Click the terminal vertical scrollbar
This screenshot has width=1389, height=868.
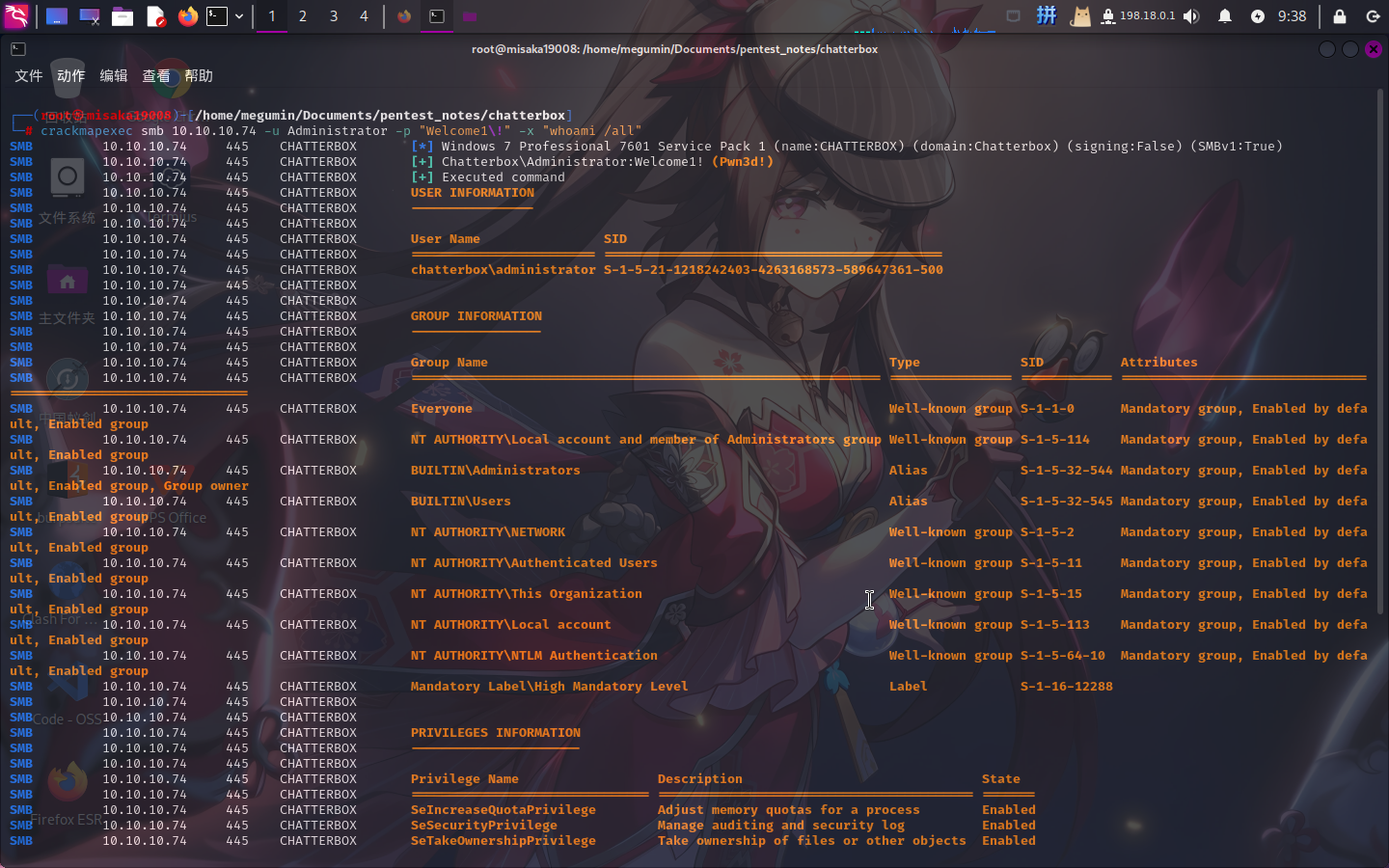point(1380,352)
